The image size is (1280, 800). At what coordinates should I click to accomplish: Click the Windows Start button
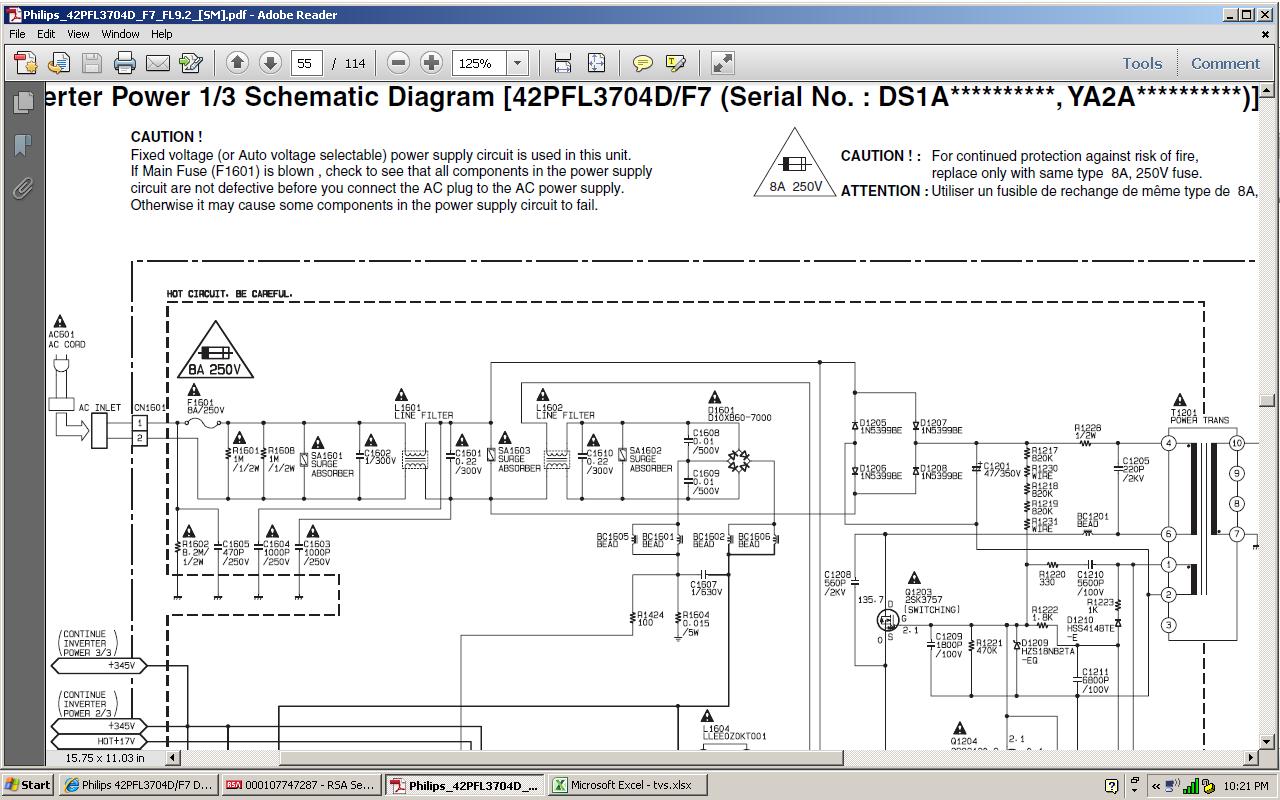(x=28, y=785)
